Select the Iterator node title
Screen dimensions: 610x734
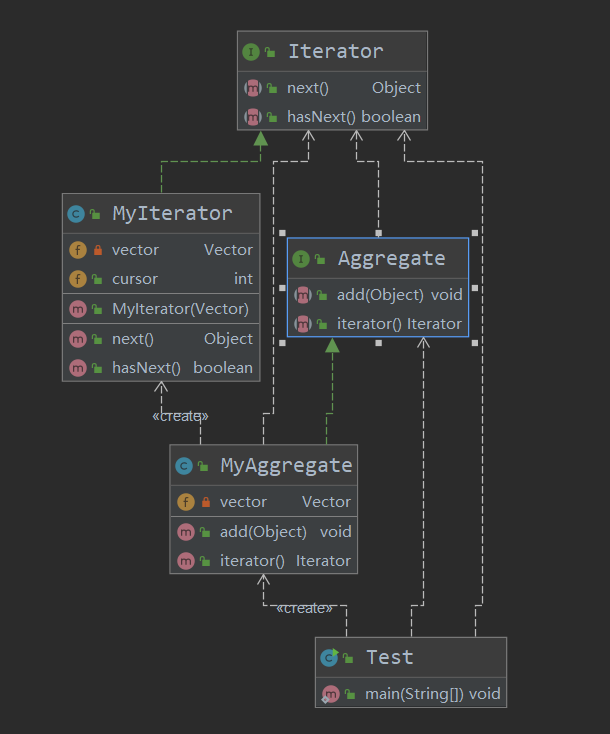335,51
